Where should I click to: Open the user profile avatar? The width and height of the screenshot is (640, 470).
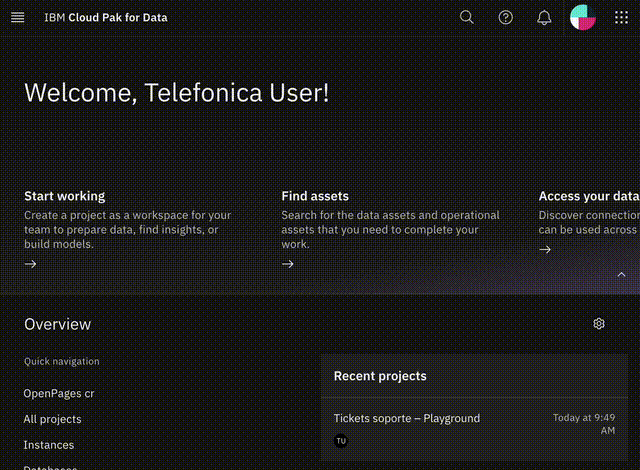[582, 18]
